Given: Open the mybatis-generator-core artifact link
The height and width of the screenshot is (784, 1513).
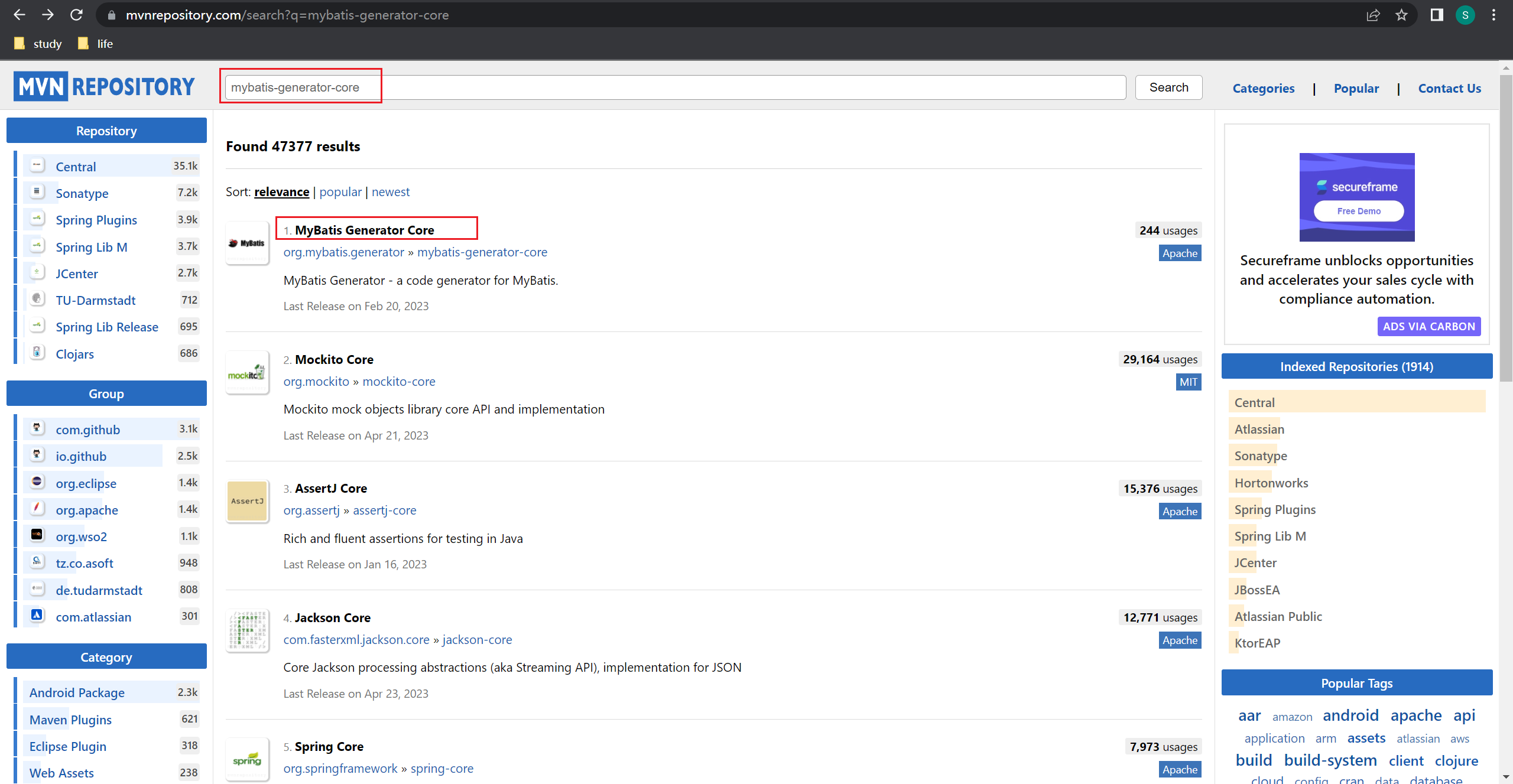Looking at the screenshot, I should click(x=482, y=252).
